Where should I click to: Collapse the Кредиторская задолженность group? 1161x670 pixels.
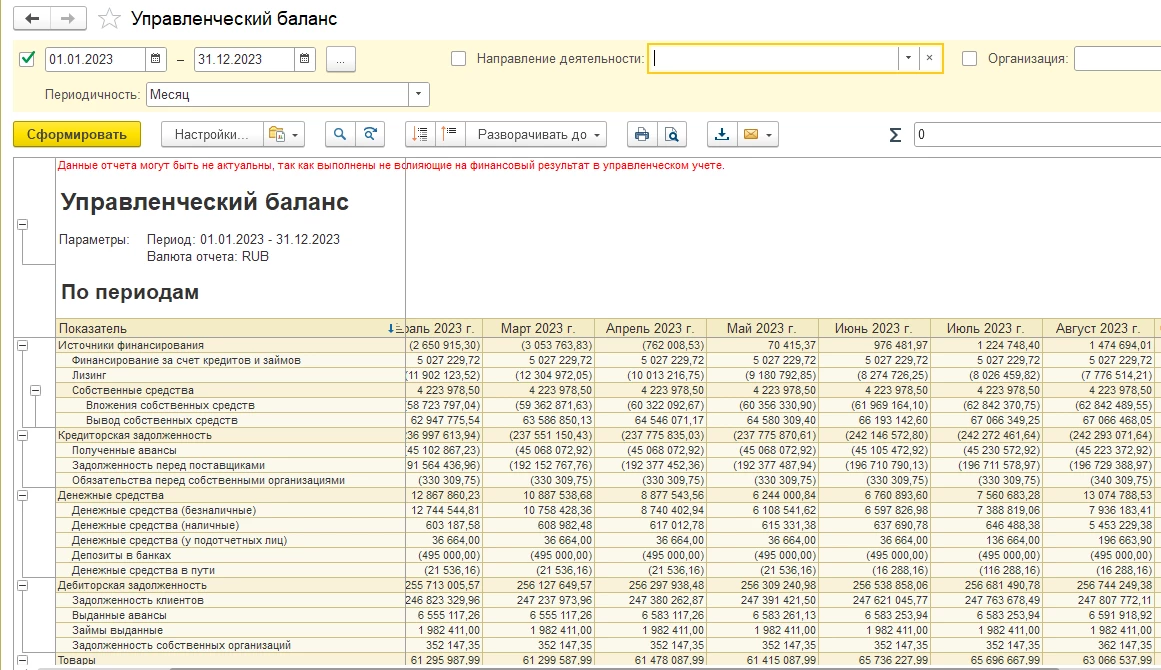22,435
